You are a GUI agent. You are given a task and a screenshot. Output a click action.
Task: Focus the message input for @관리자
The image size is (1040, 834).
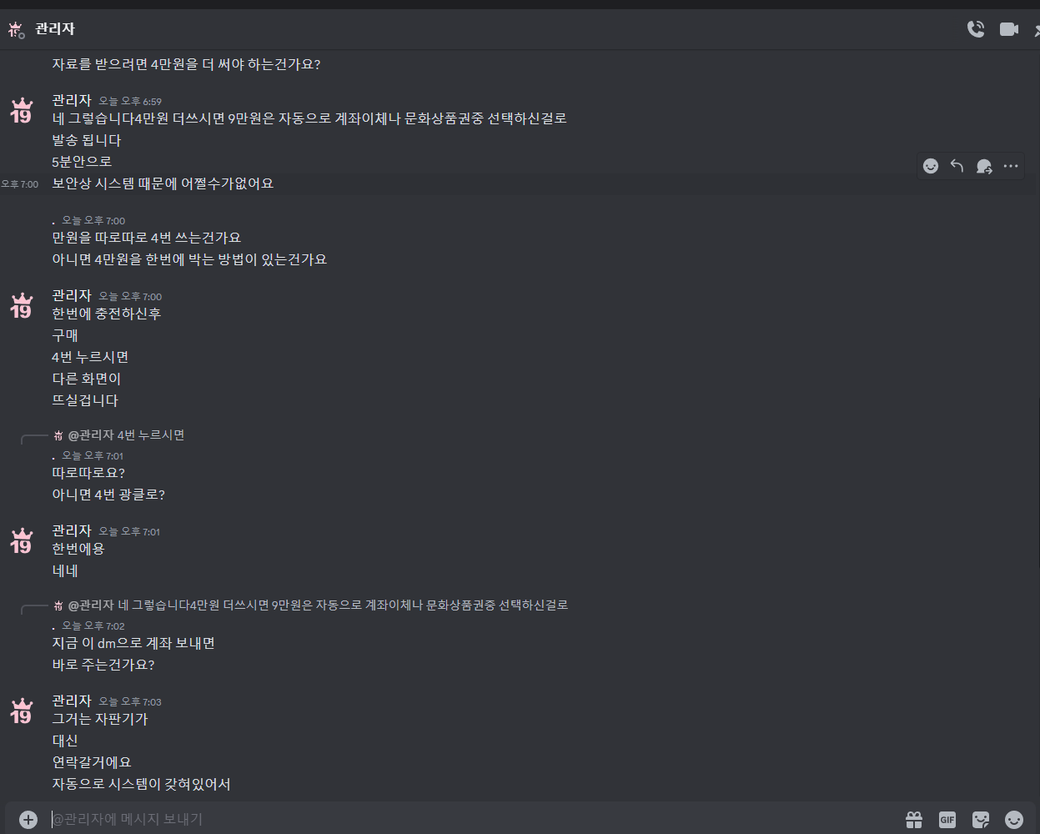[464, 819]
